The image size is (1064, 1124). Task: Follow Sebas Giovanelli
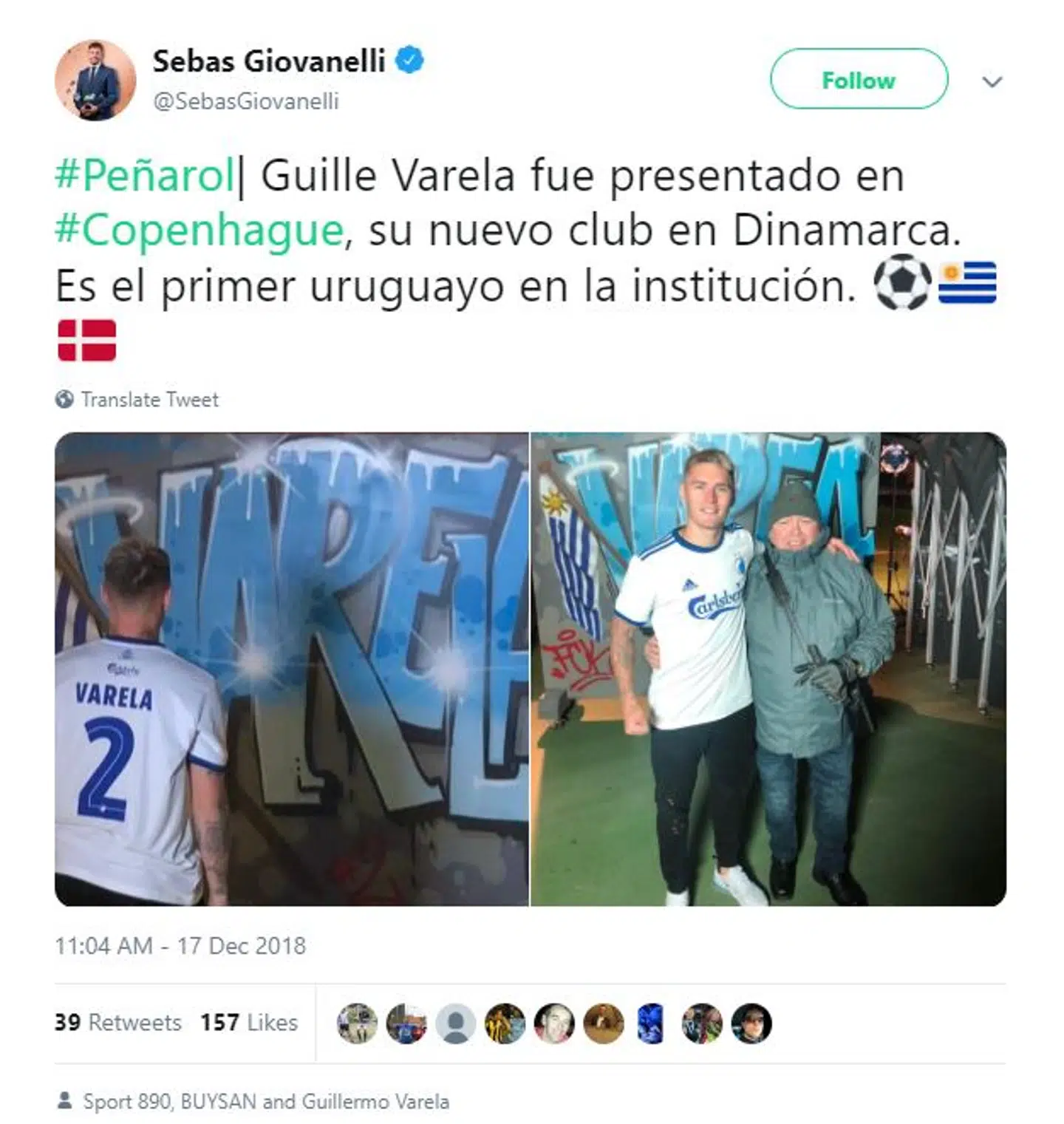click(x=859, y=79)
